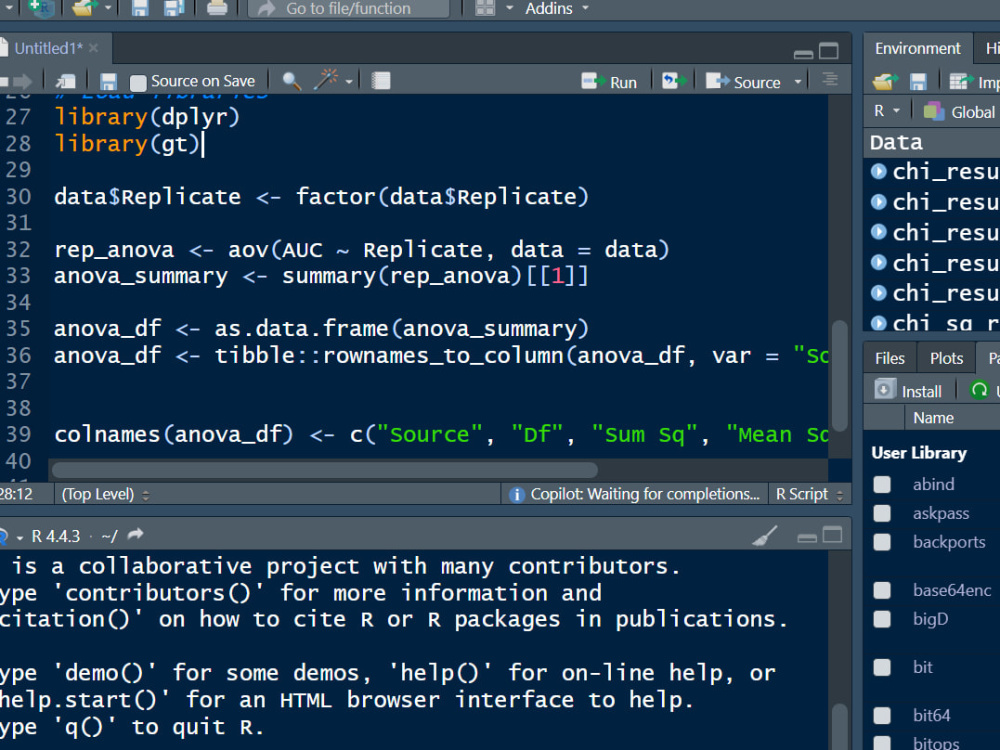This screenshot has height=750, width=1000.
Task: Focus the Go to file/function field
Action: pos(348,8)
